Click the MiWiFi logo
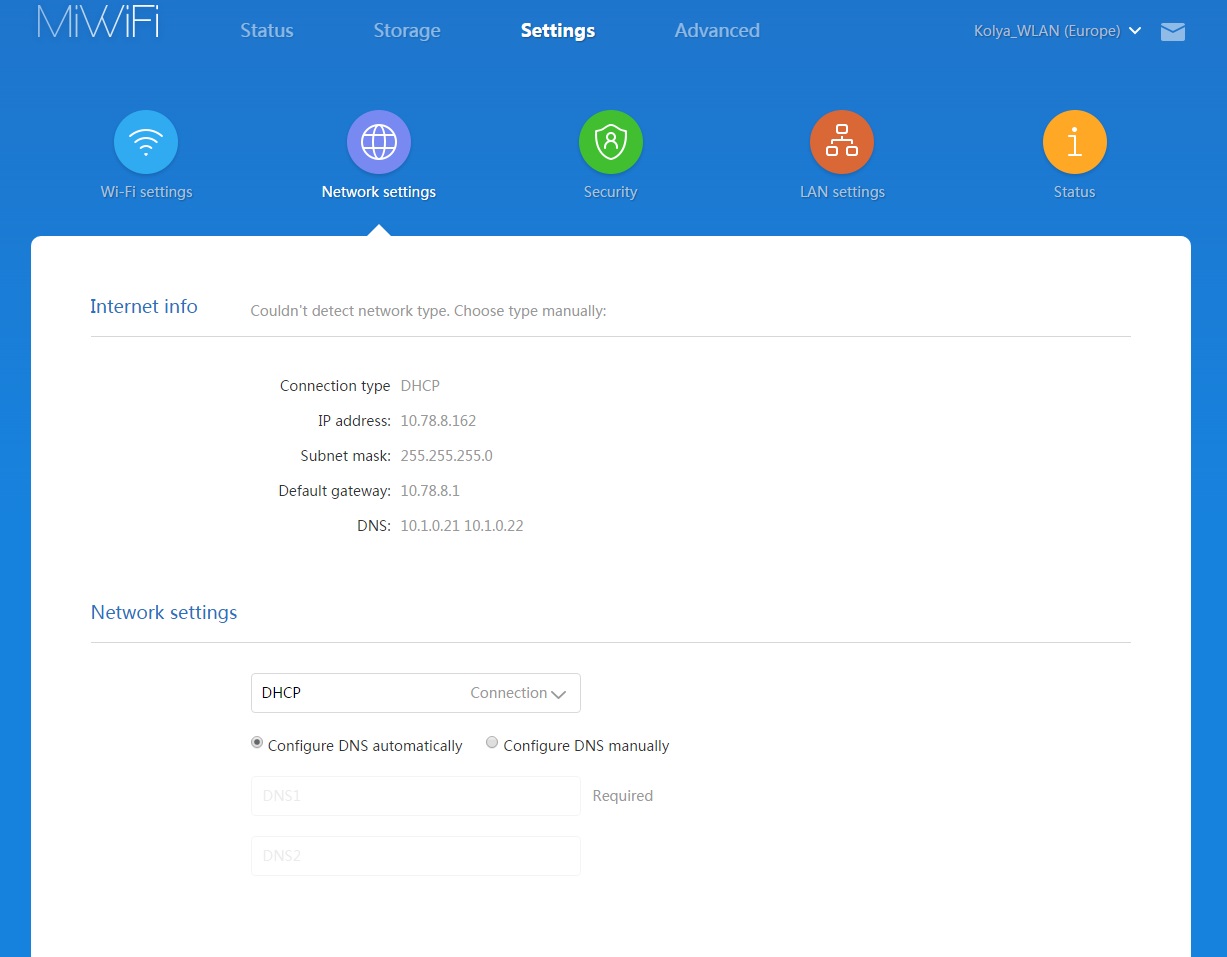This screenshot has height=957, width=1227. [x=98, y=22]
